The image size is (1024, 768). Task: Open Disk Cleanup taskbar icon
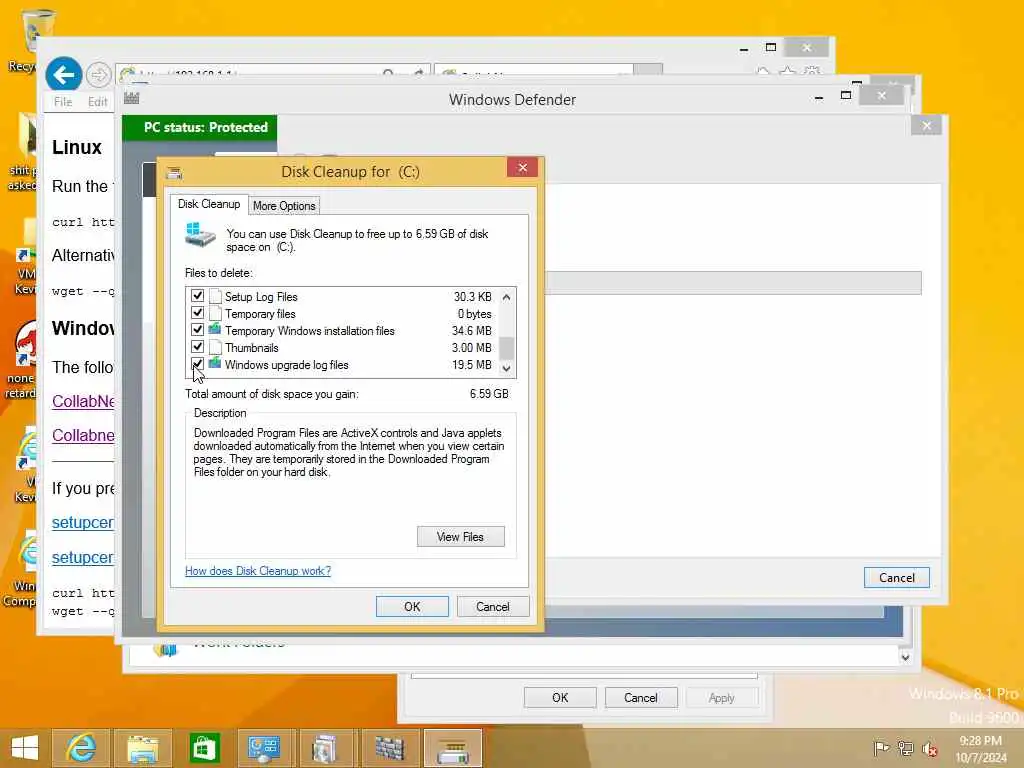(x=453, y=748)
